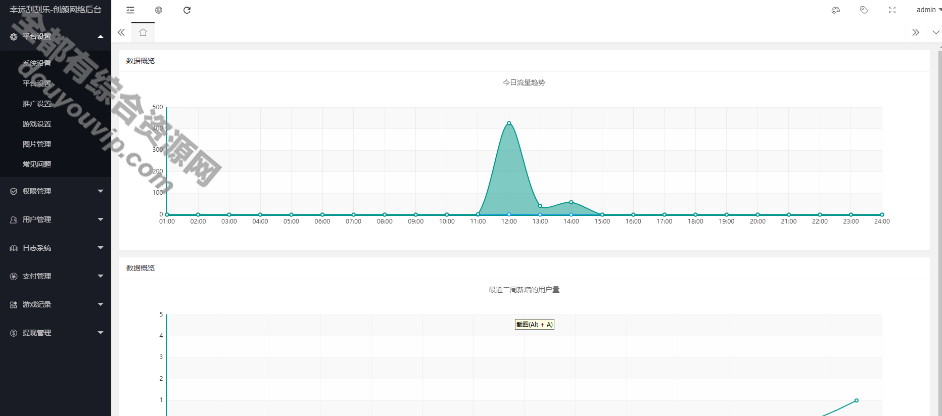Open 图片管理 submenu item
The width and height of the screenshot is (942, 416).
(37, 144)
